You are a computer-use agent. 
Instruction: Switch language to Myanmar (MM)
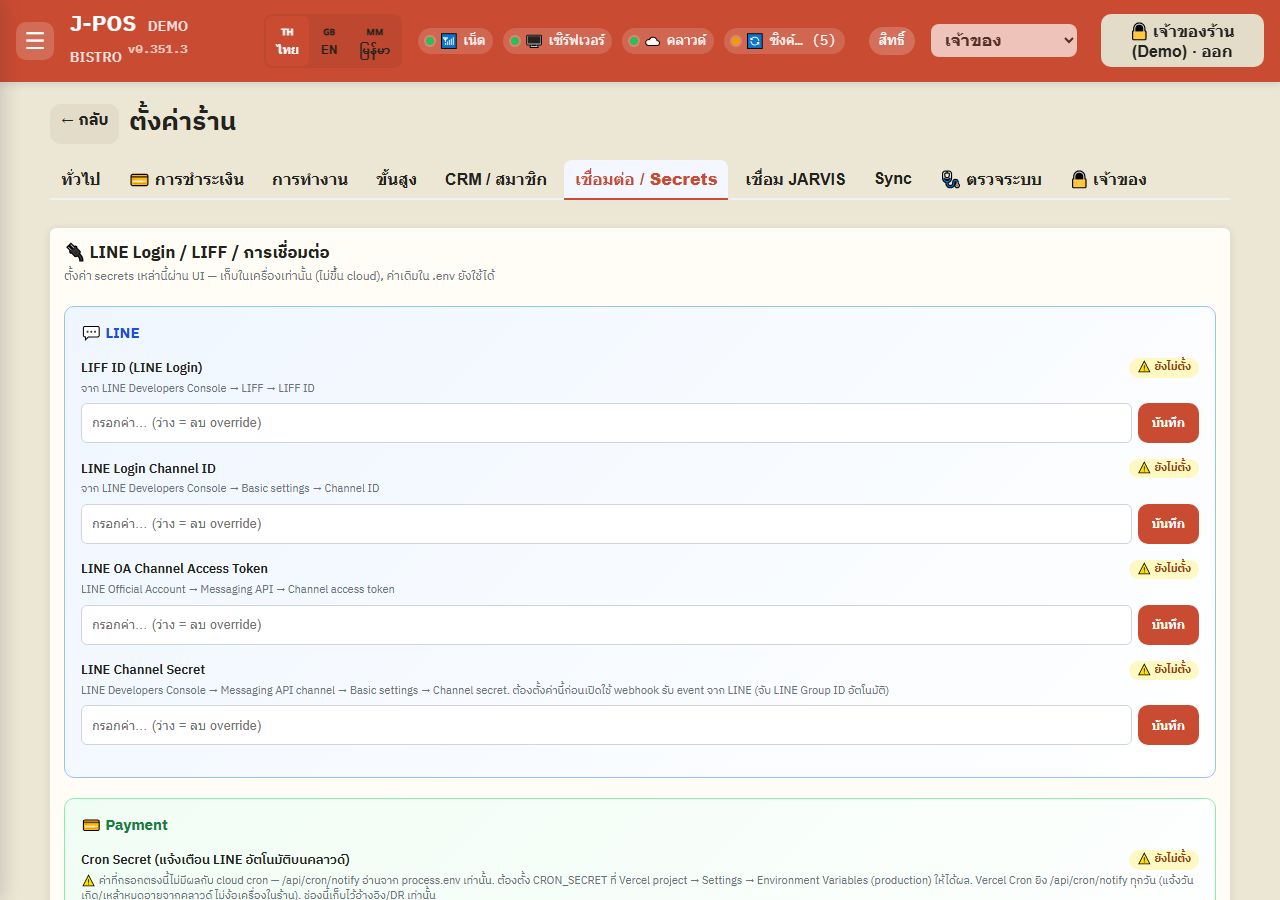pyautogui.click(x=375, y=41)
